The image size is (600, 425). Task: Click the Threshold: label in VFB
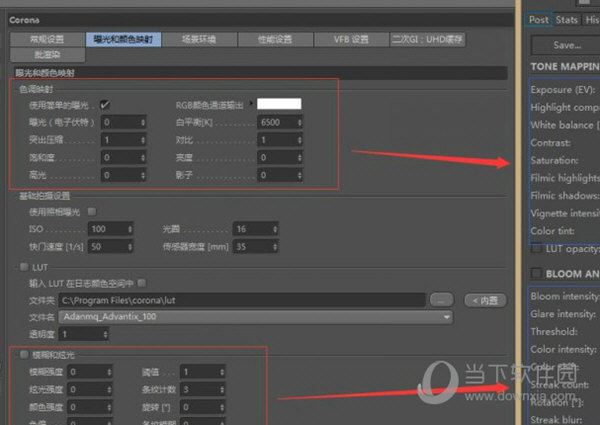coord(554,331)
